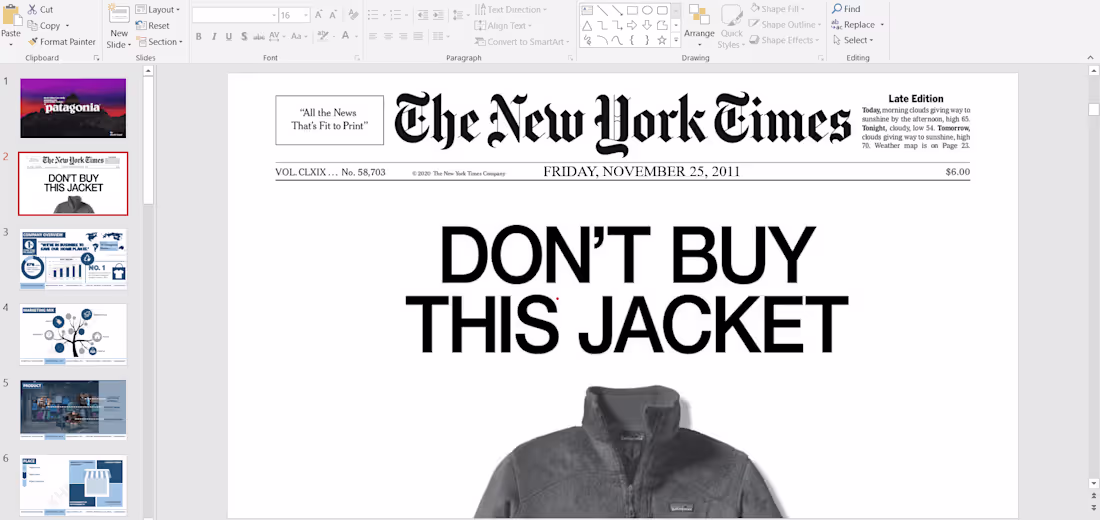The image size is (1100, 520).
Task: Decrease list indent level
Action: tap(422, 15)
